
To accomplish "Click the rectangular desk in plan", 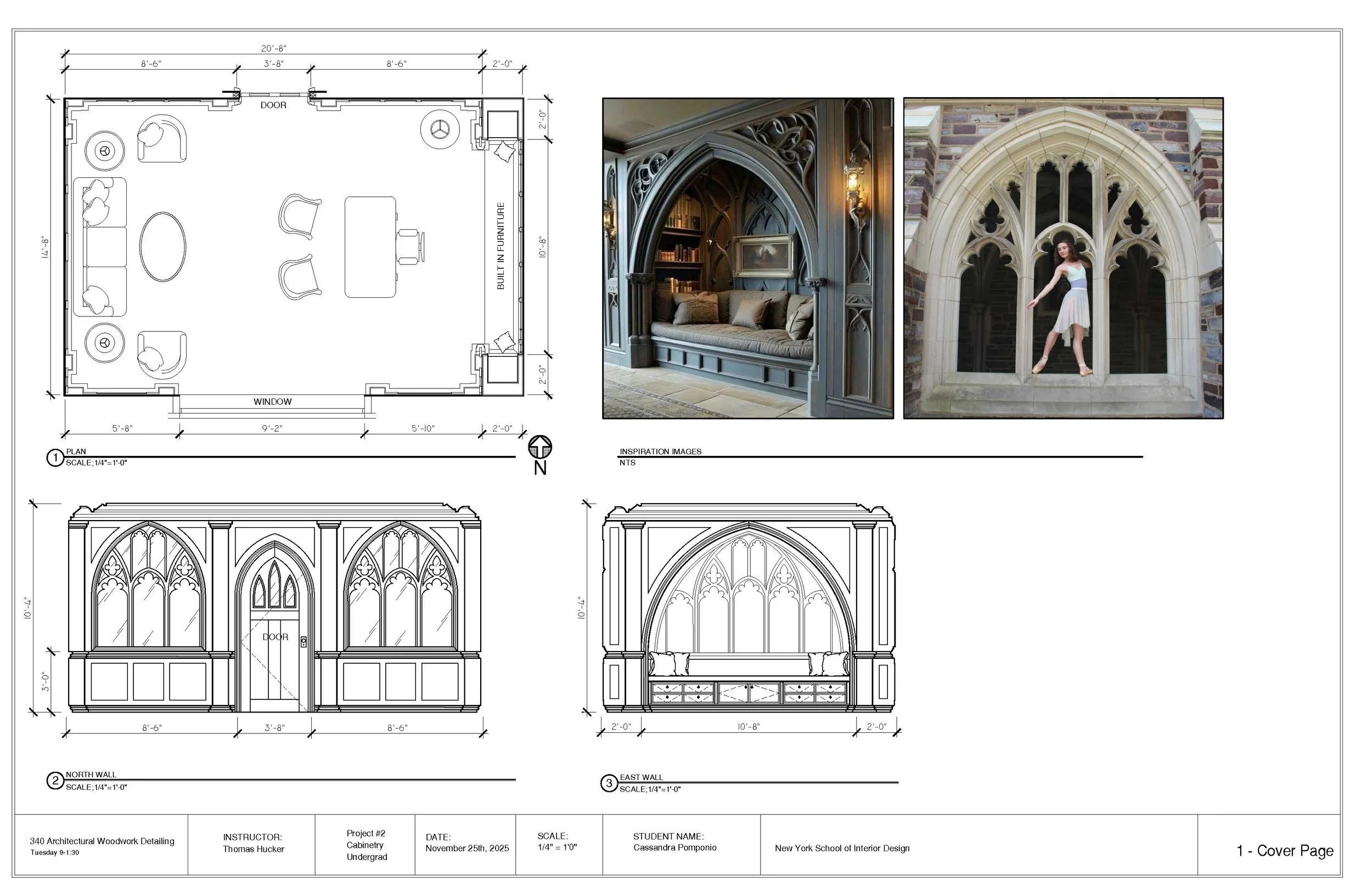I will 370,247.
